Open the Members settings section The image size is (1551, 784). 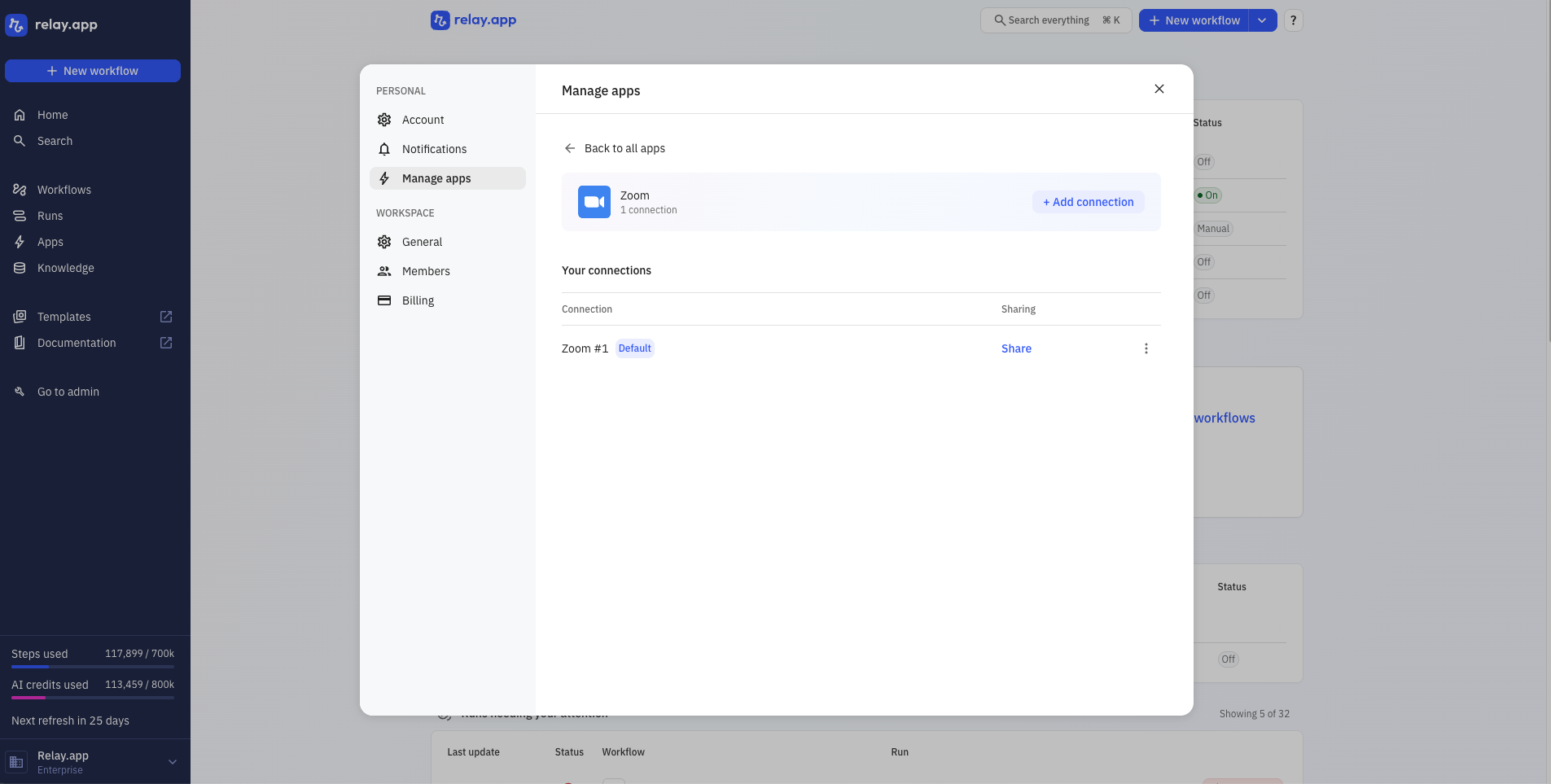pos(425,271)
